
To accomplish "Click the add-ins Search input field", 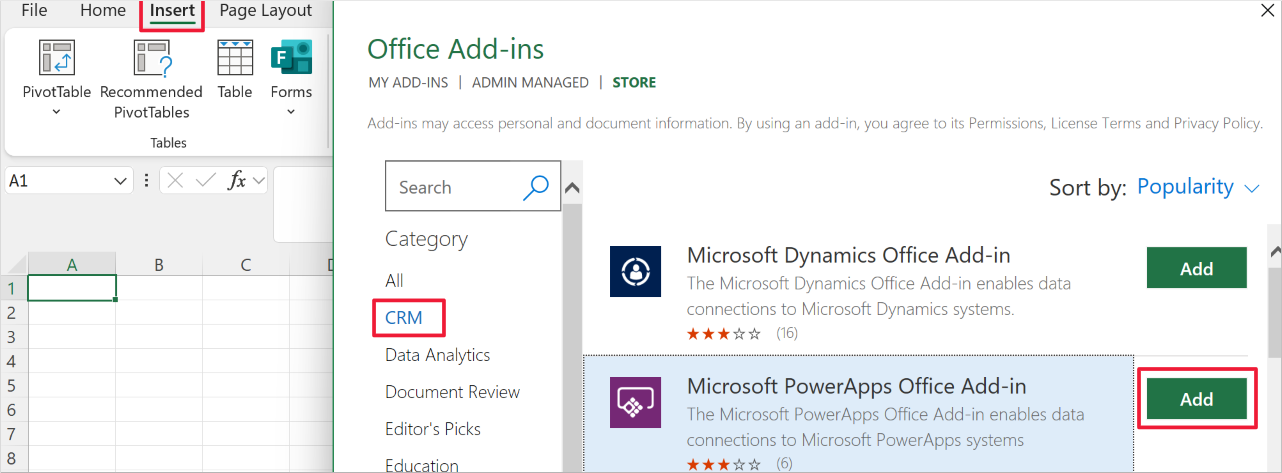I will coord(455,187).
